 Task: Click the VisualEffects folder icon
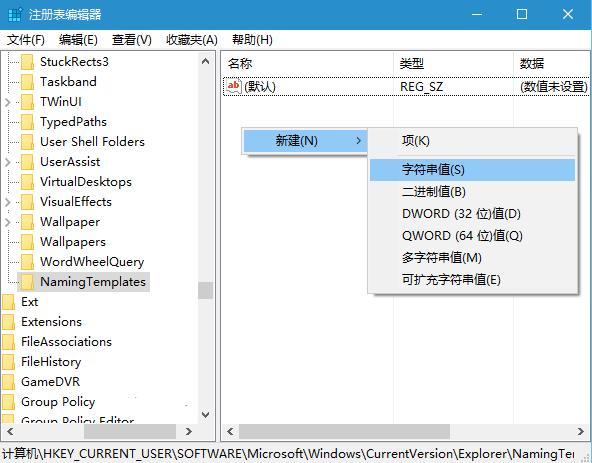(27, 202)
